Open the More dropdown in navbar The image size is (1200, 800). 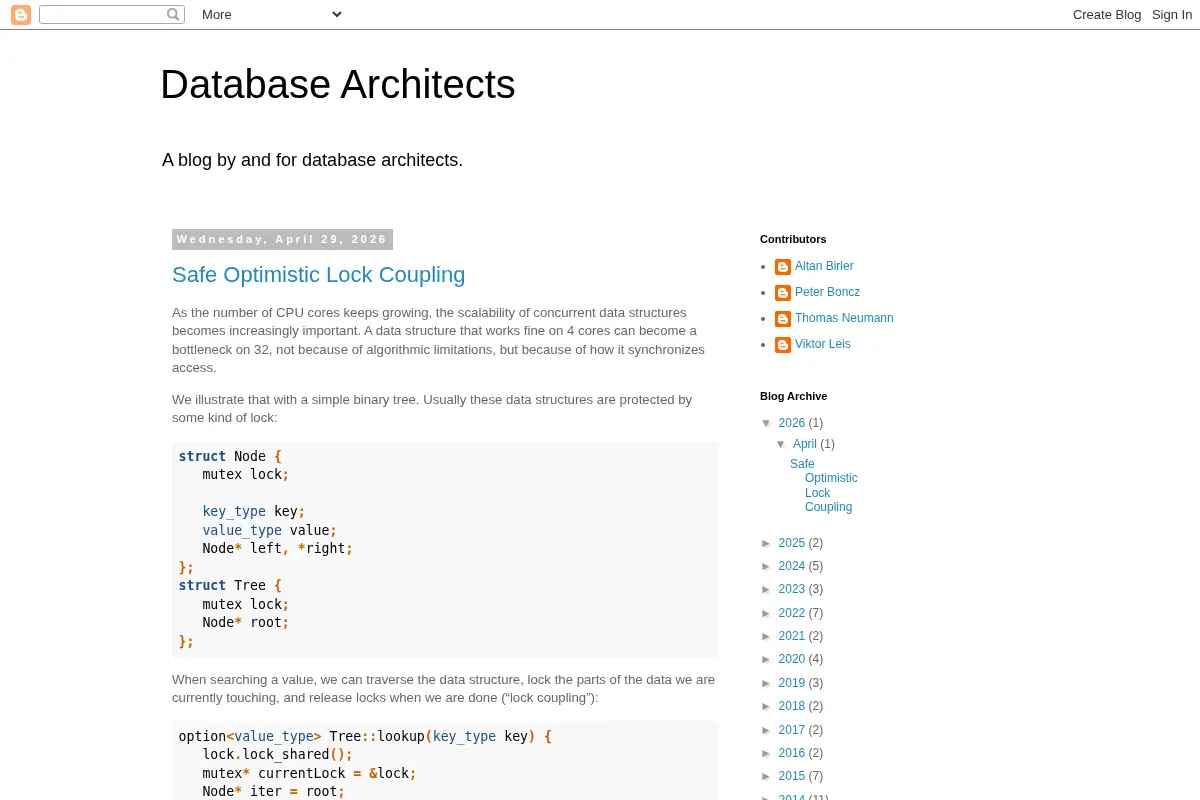click(272, 14)
